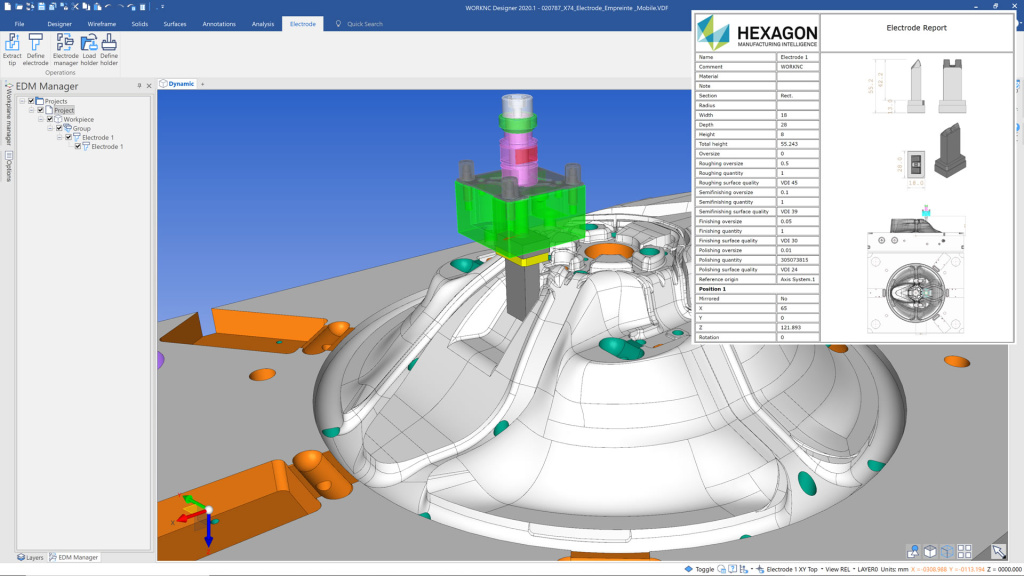Select the Extract tip tool
The width and height of the screenshot is (1024, 576).
pyautogui.click(x=12, y=45)
